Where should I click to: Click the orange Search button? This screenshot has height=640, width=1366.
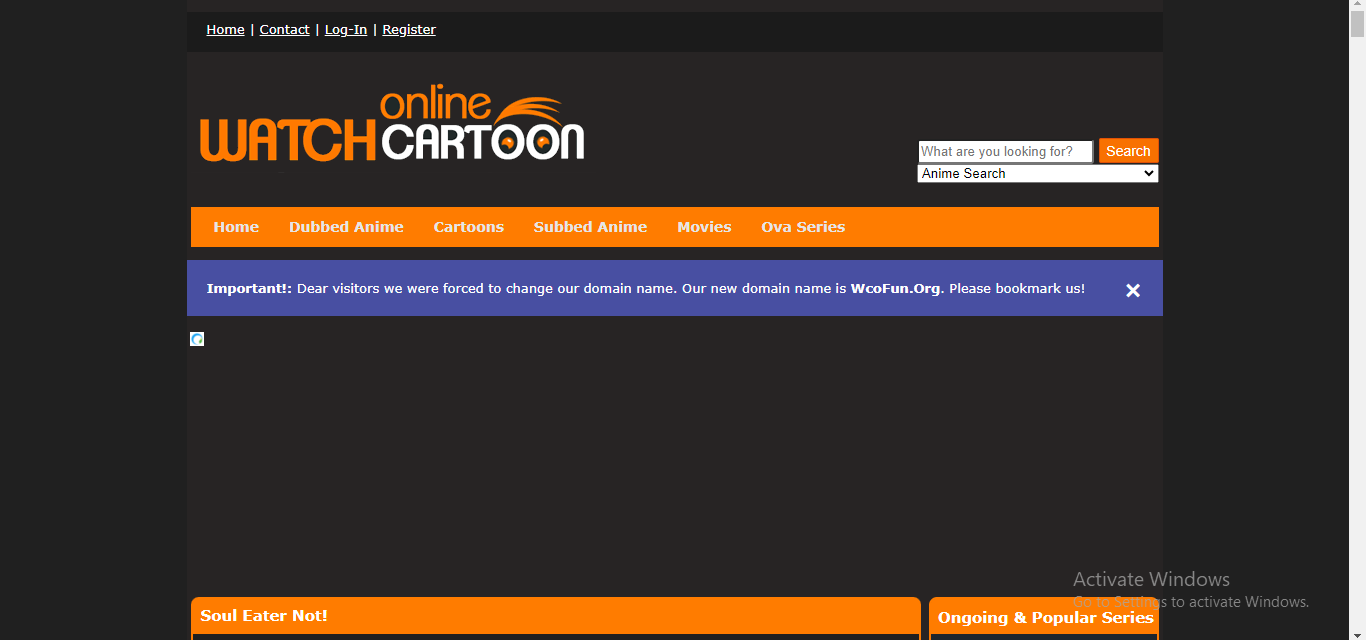tap(1128, 151)
